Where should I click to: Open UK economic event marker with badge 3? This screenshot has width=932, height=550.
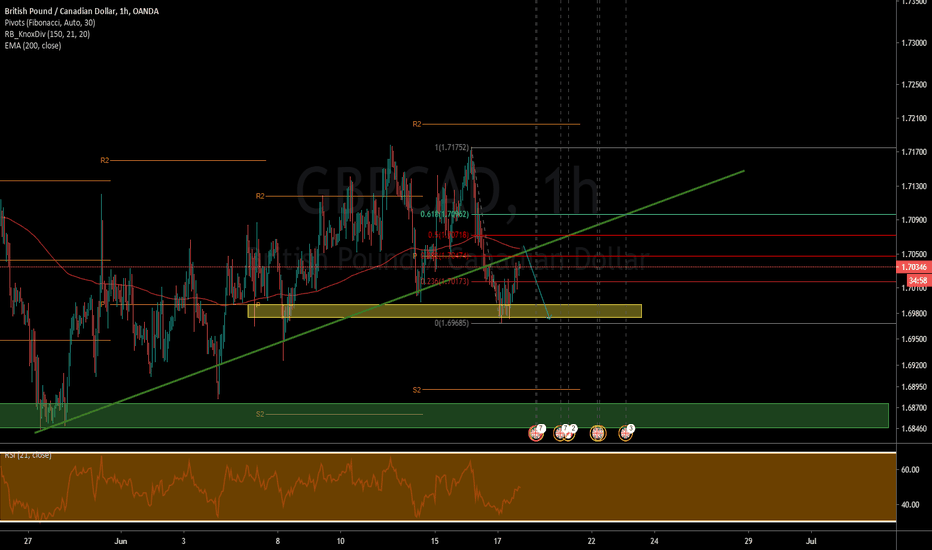tap(625, 433)
